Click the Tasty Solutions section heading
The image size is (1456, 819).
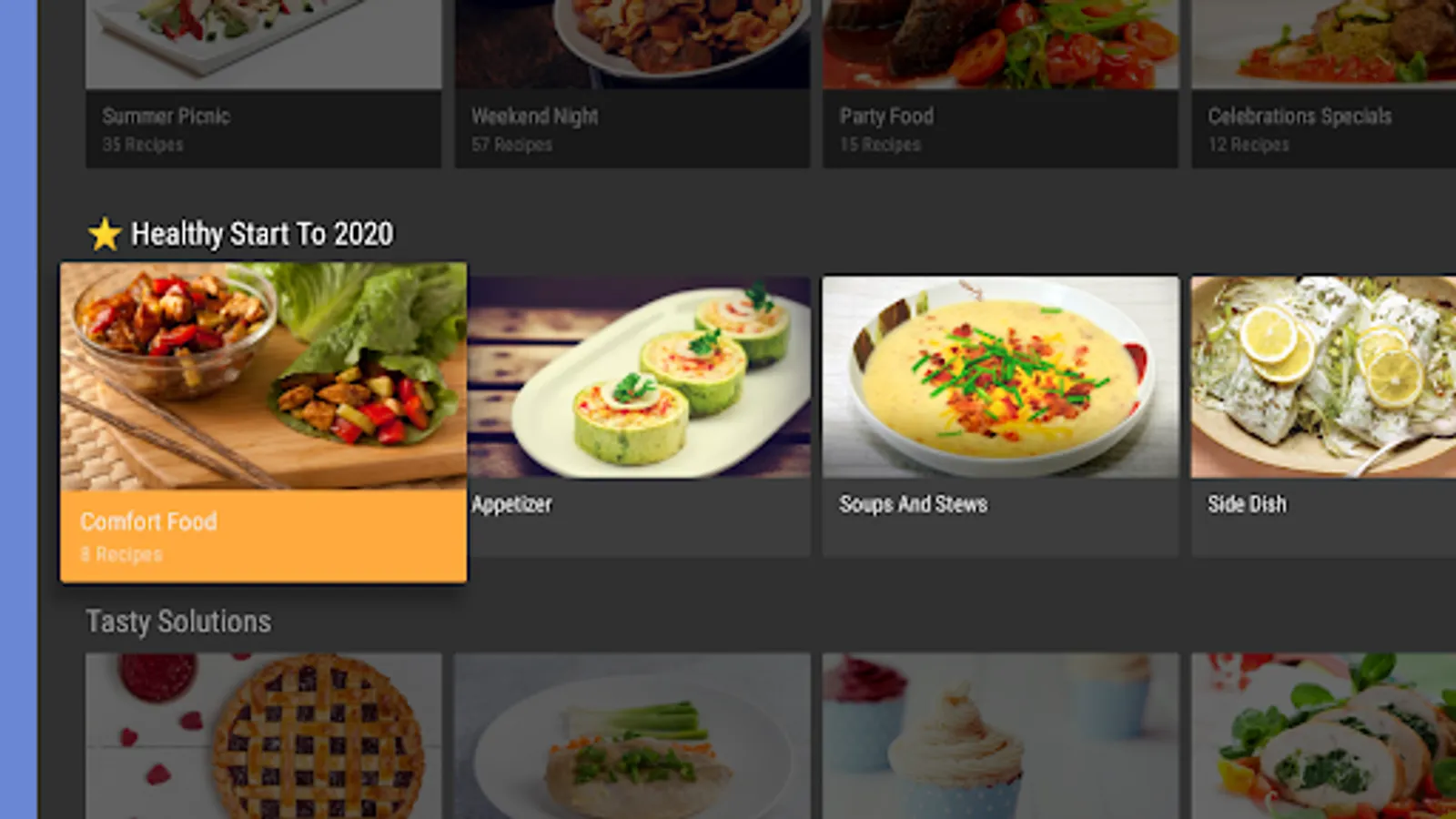[x=178, y=622]
